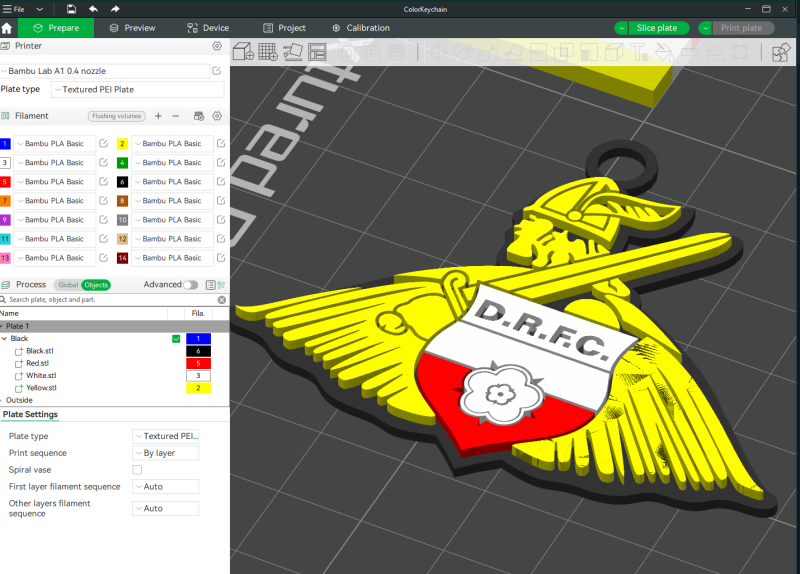The image size is (800, 574).
Task: Click the compare presets icon in Process
Action: (221, 285)
